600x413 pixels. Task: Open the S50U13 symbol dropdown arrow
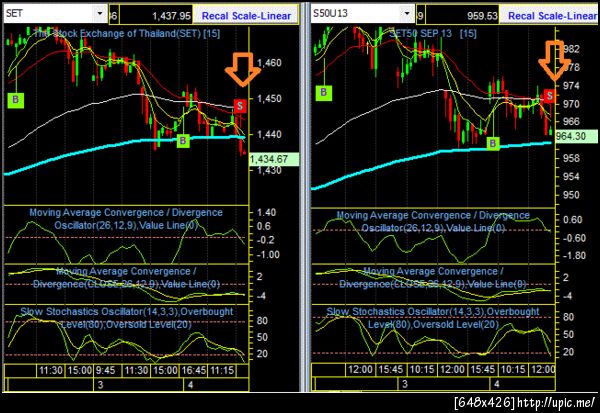tap(407, 14)
